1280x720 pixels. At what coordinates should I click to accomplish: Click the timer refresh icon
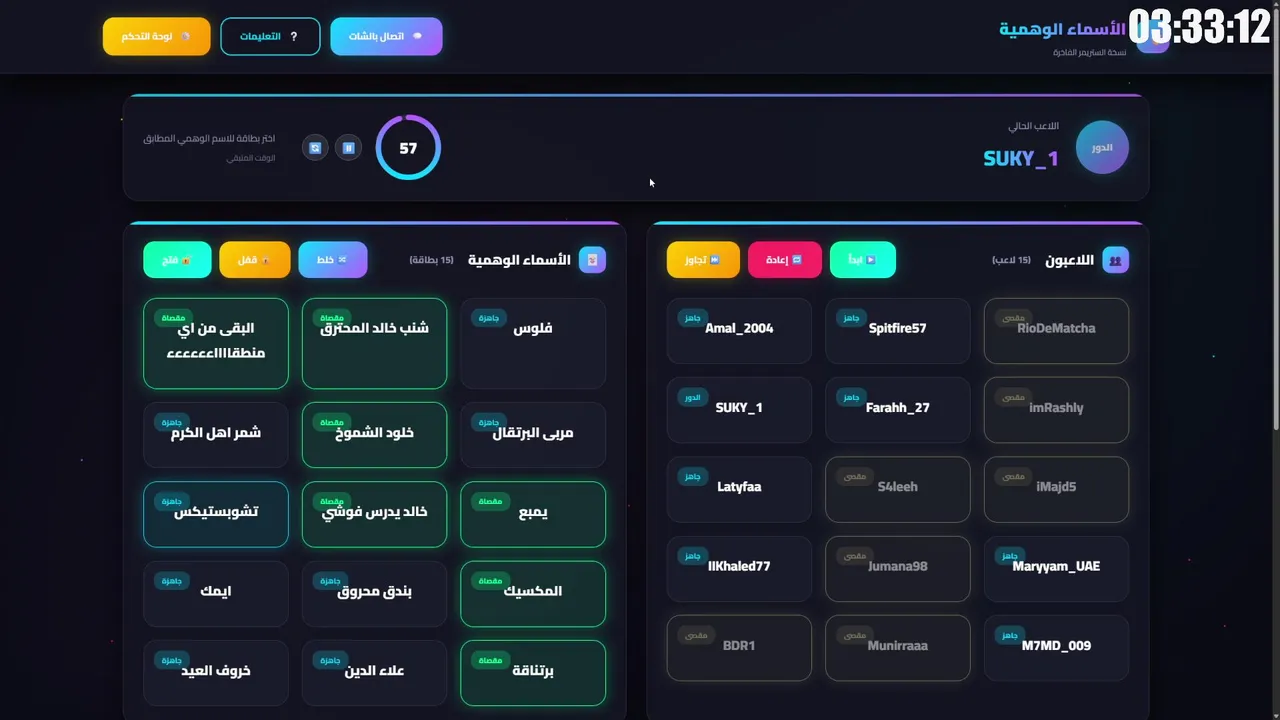coord(315,148)
